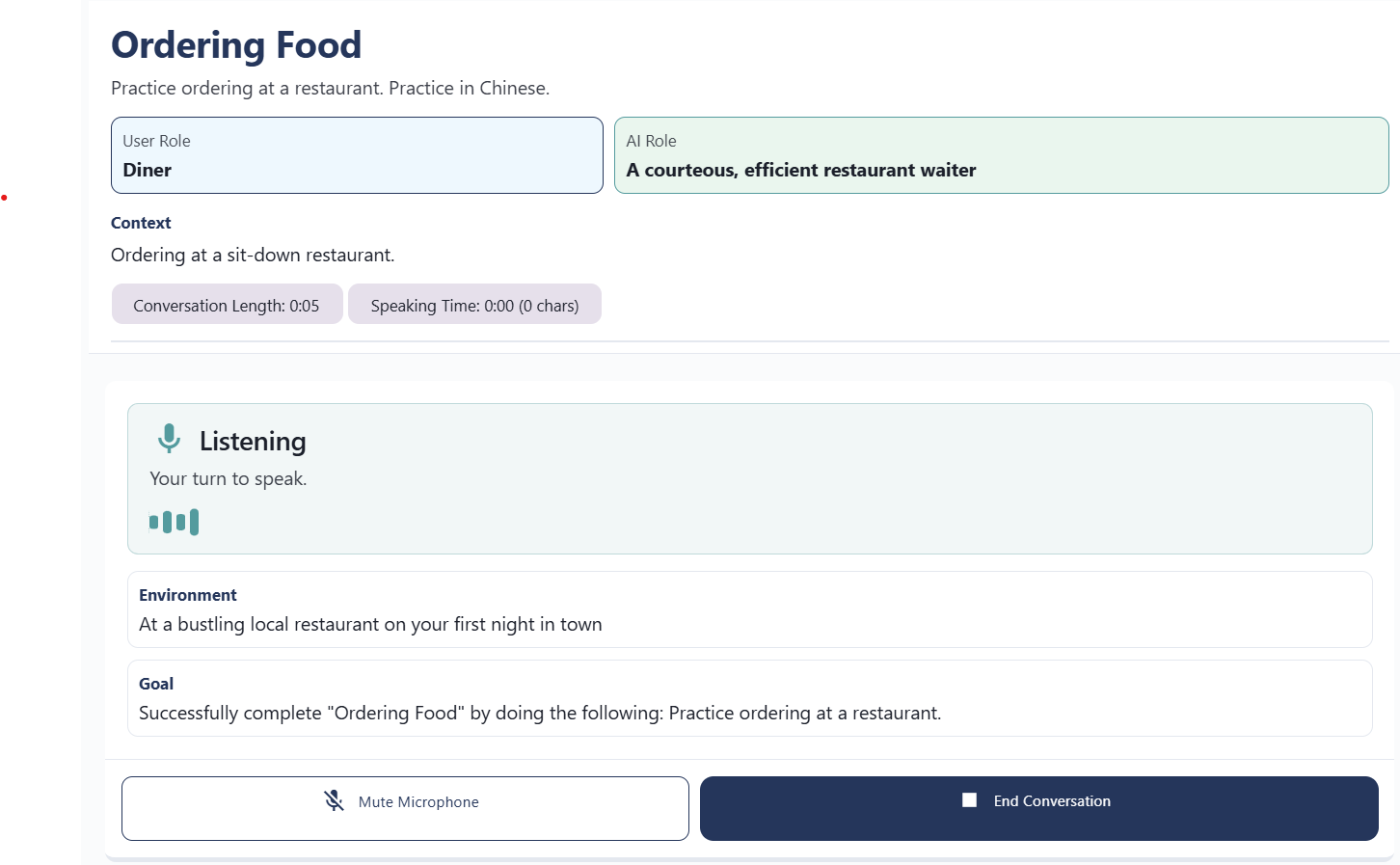Click the "Speaking Time" badge
Screen dimensions: 1400x865
(x=474, y=304)
